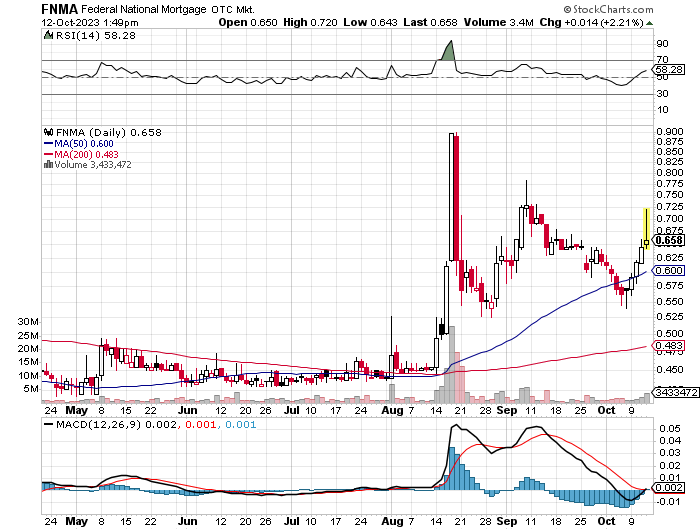
Task: Click the yellow latest-day candlestick
Action: (646, 229)
